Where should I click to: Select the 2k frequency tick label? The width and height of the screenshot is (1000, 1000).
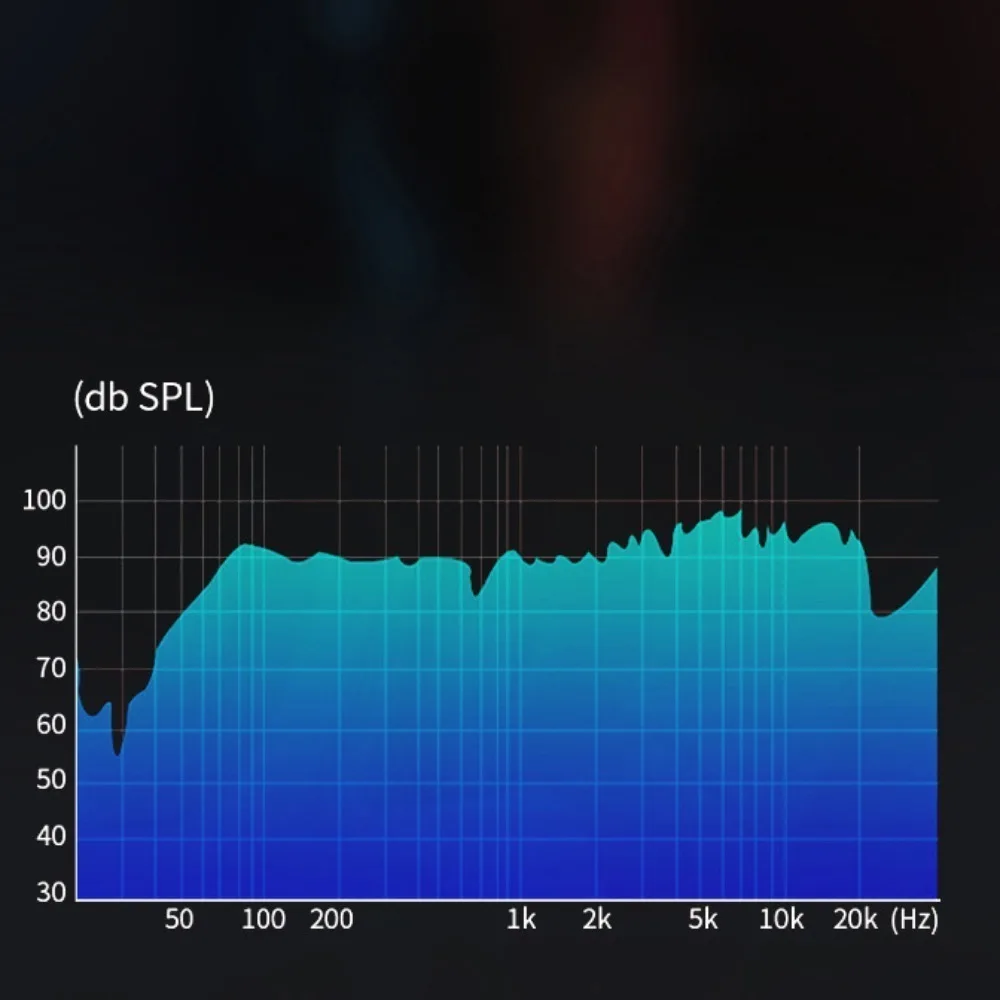pyautogui.click(x=598, y=917)
